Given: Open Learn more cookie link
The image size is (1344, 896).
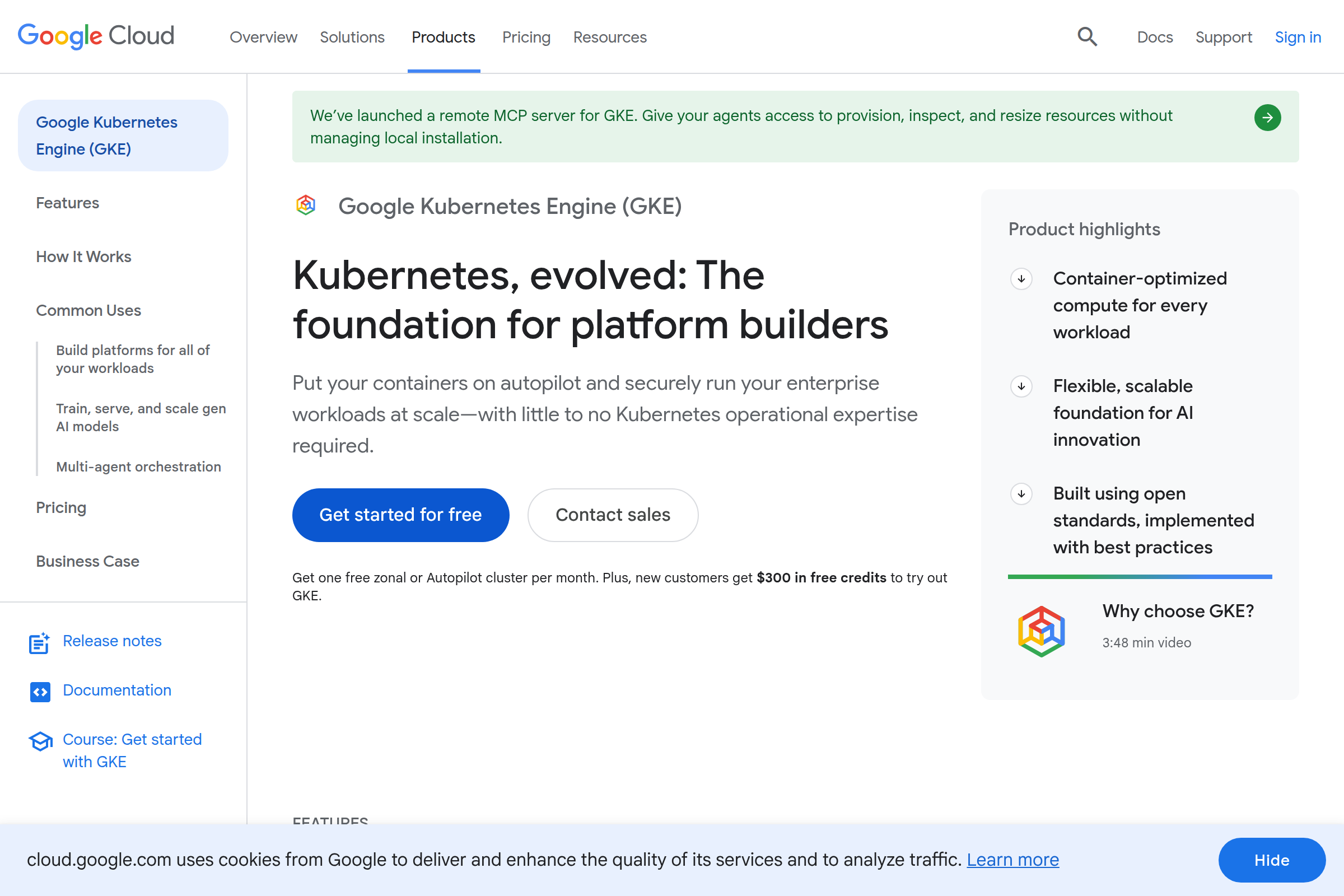Looking at the screenshot, I should coord(1012,860).
